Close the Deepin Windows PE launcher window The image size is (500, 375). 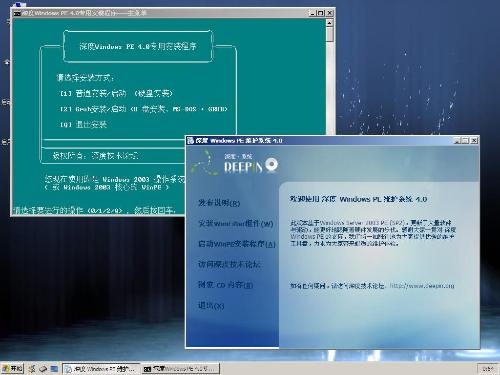474,141
